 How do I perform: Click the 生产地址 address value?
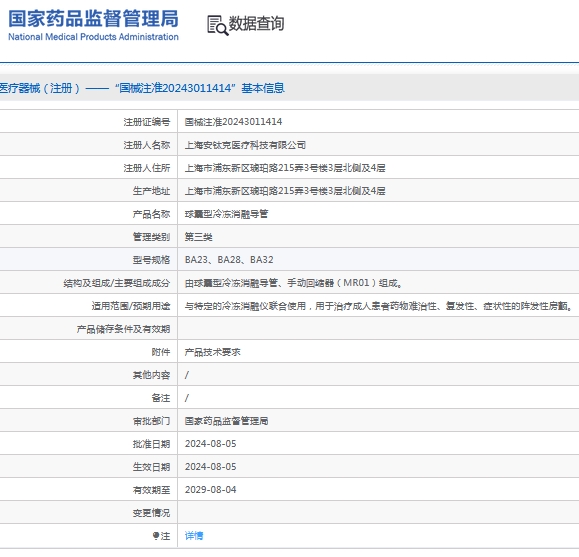(x=285, y=191)
